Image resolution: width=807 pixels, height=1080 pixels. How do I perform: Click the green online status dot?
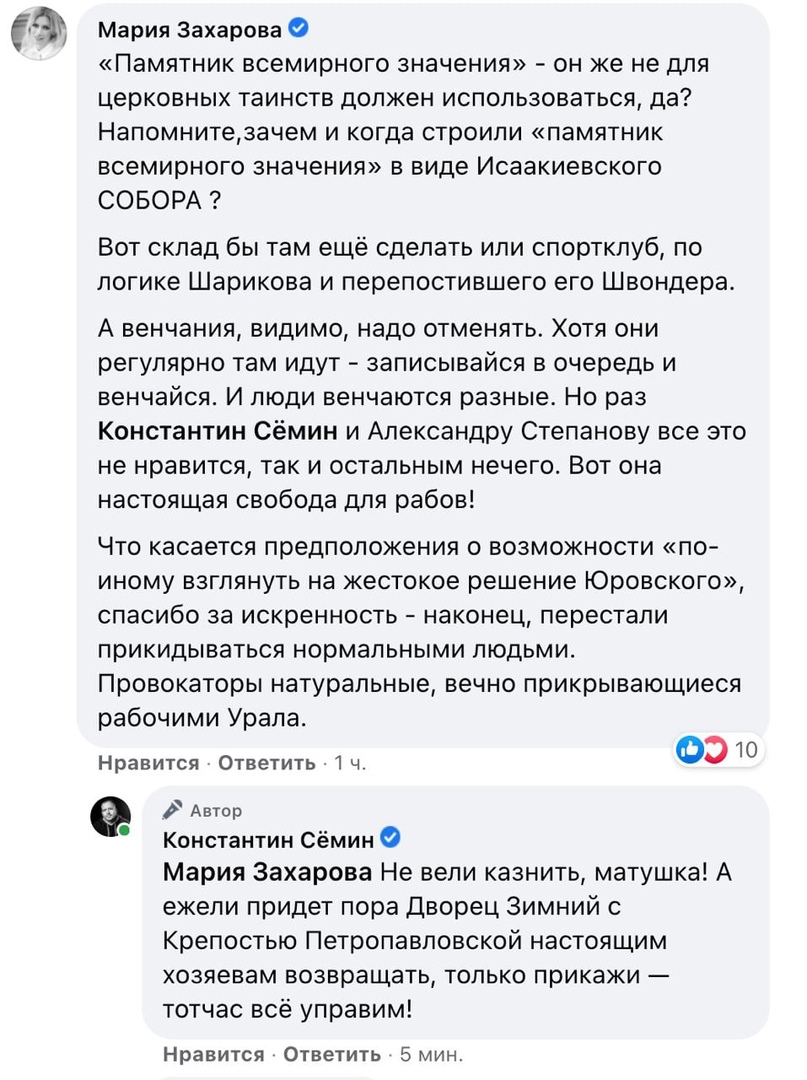pos(124,832)
